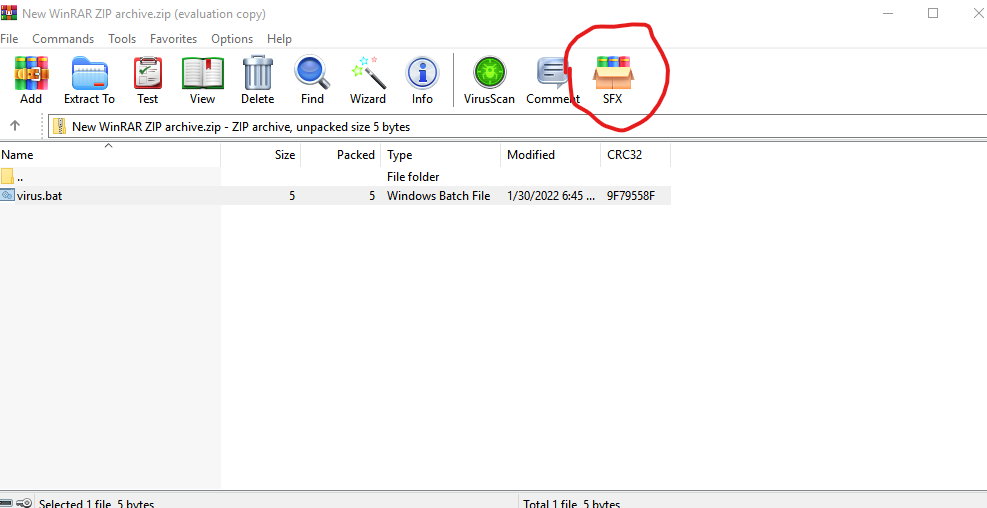Click 'Selected 1 file, 5 bytes' status
The width and height of the screenshot is (987, 508).
pyautogui.click(x=96, y=504)
